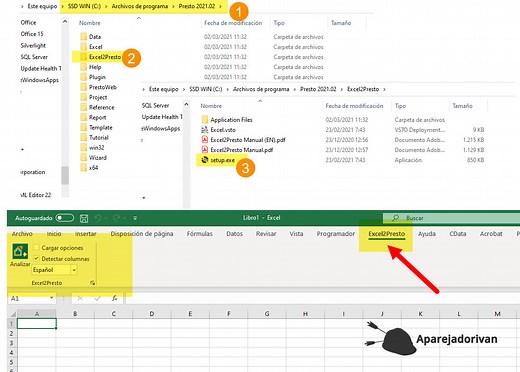Image resolution: width=520 pixels, height=372 pixels.
Task: Select row 3 header in the spreadsheet
Action: (x=12, y=343)
